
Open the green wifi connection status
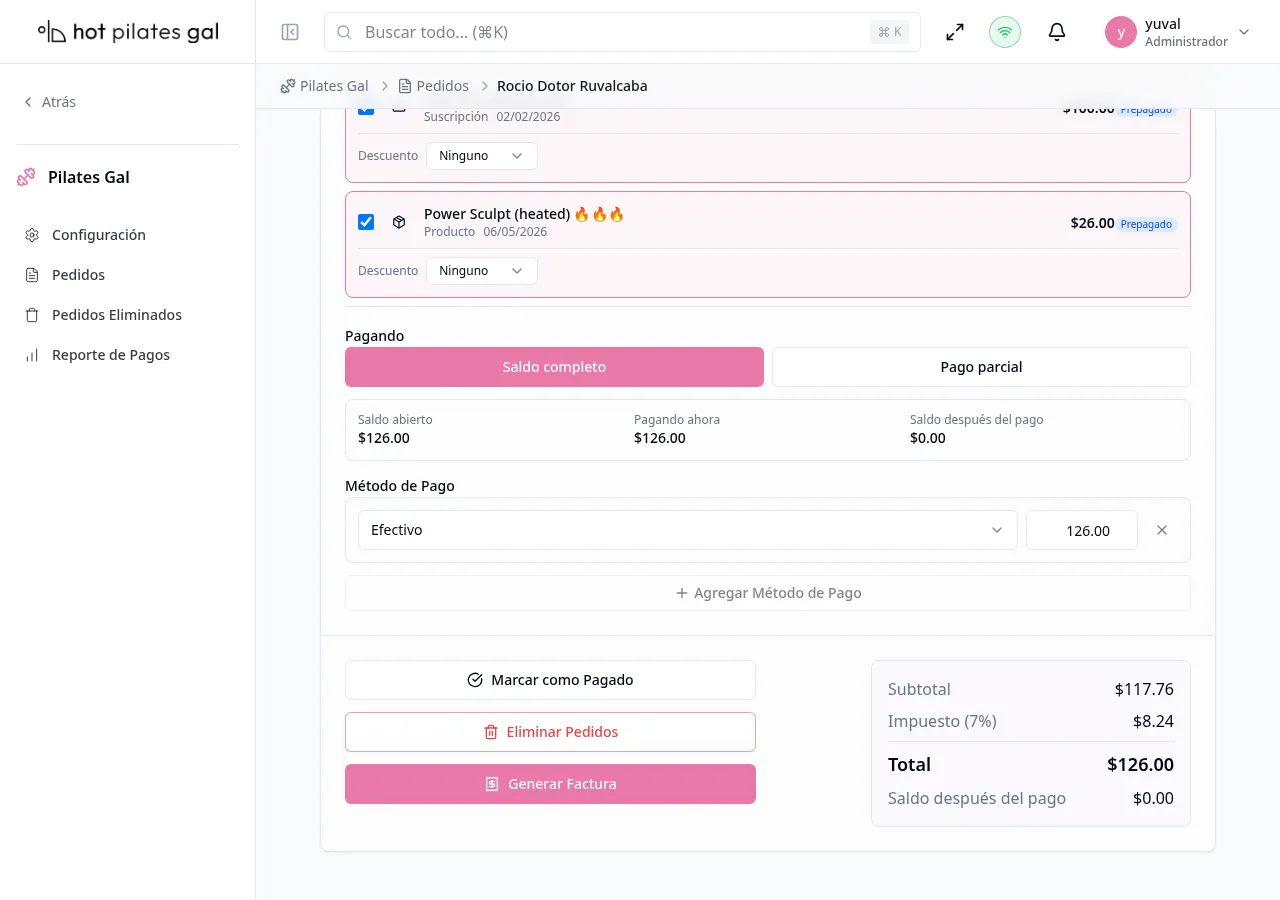(1005, 32)
